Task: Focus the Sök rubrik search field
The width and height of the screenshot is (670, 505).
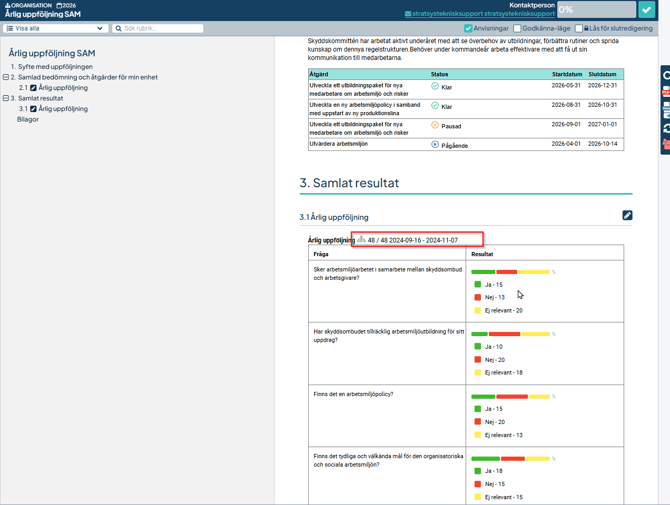Action: pos(158,28)
